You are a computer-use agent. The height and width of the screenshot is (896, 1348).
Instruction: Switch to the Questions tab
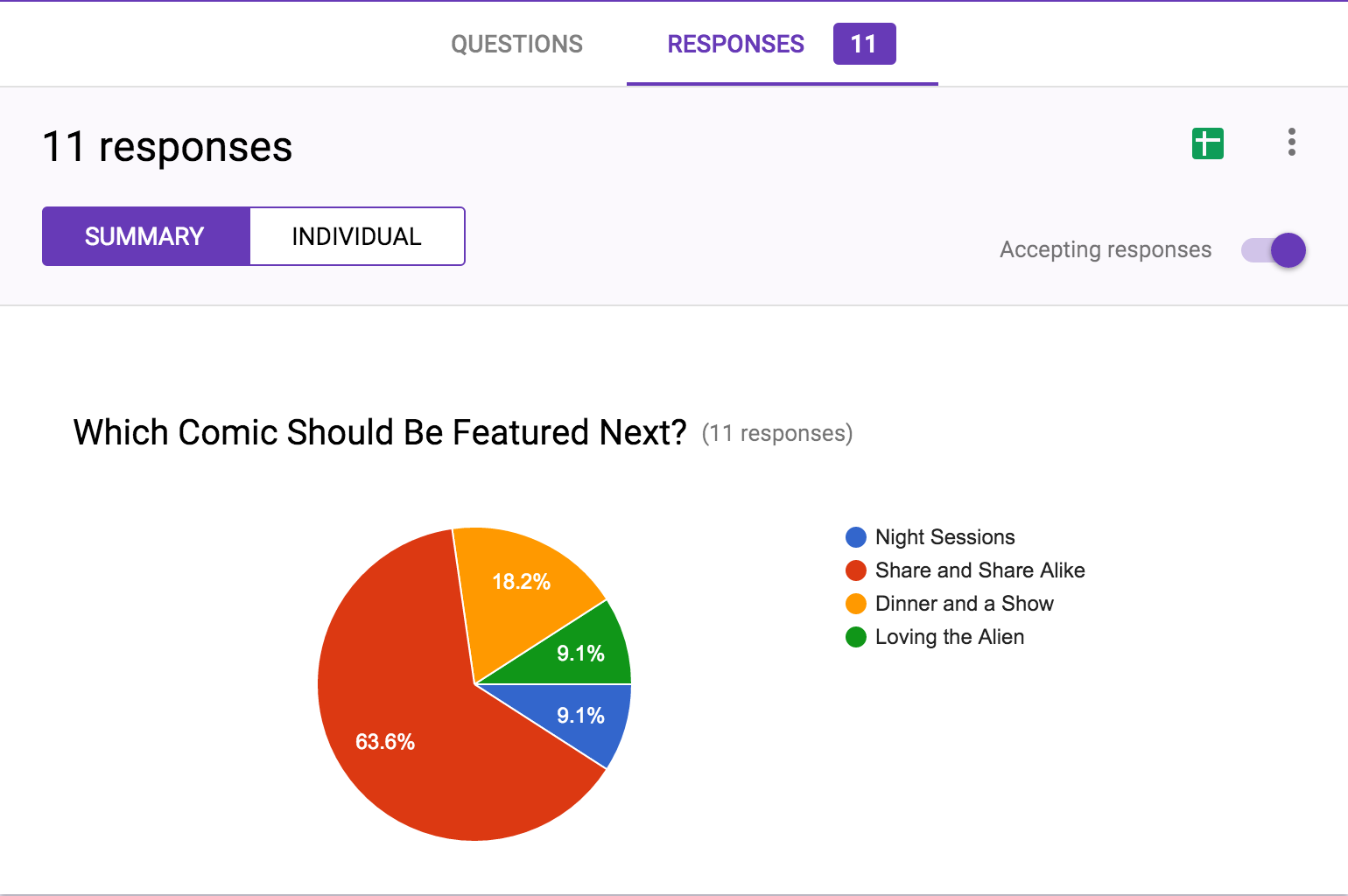[516, 44]
